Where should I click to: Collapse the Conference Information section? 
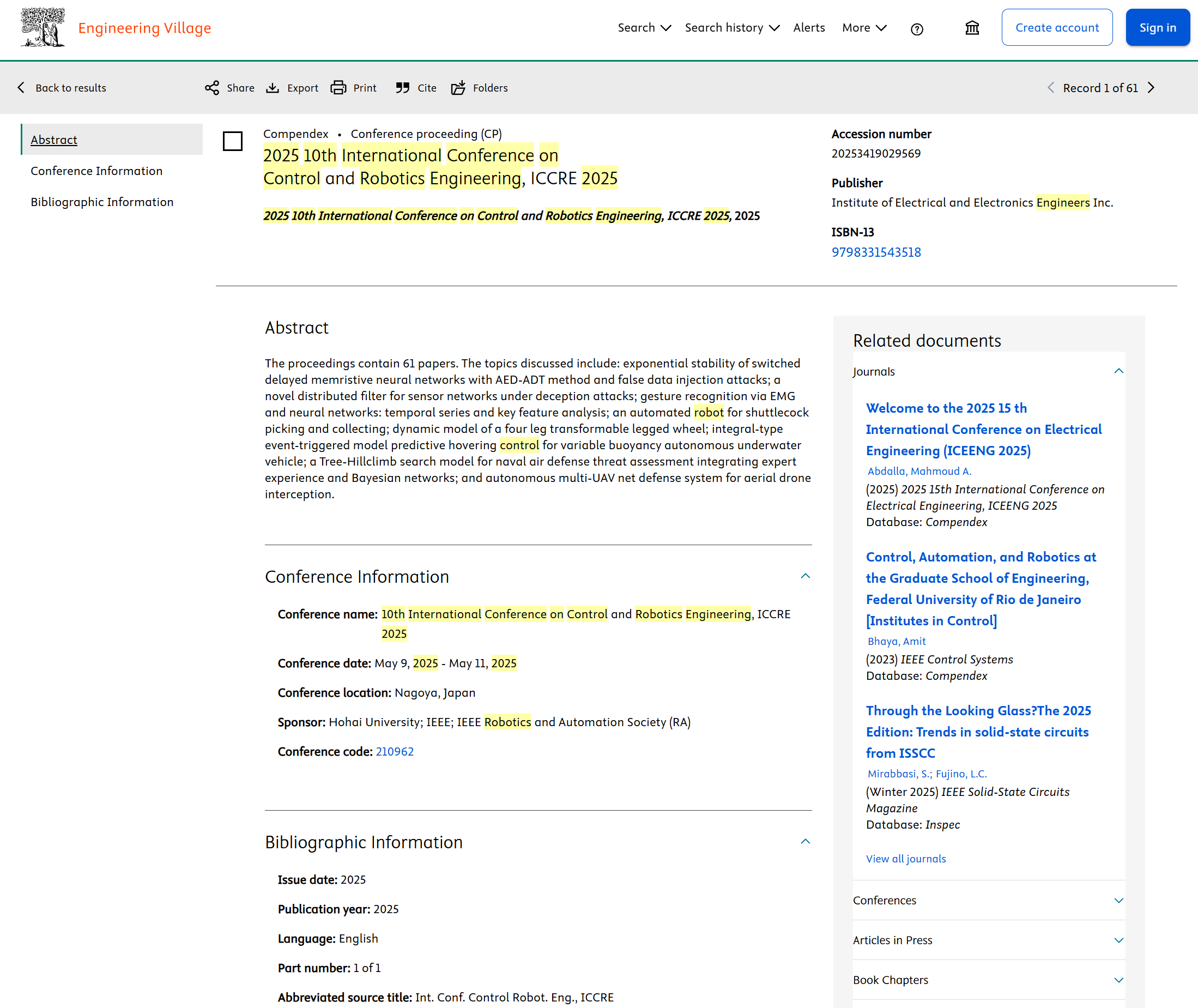[805, 576]
